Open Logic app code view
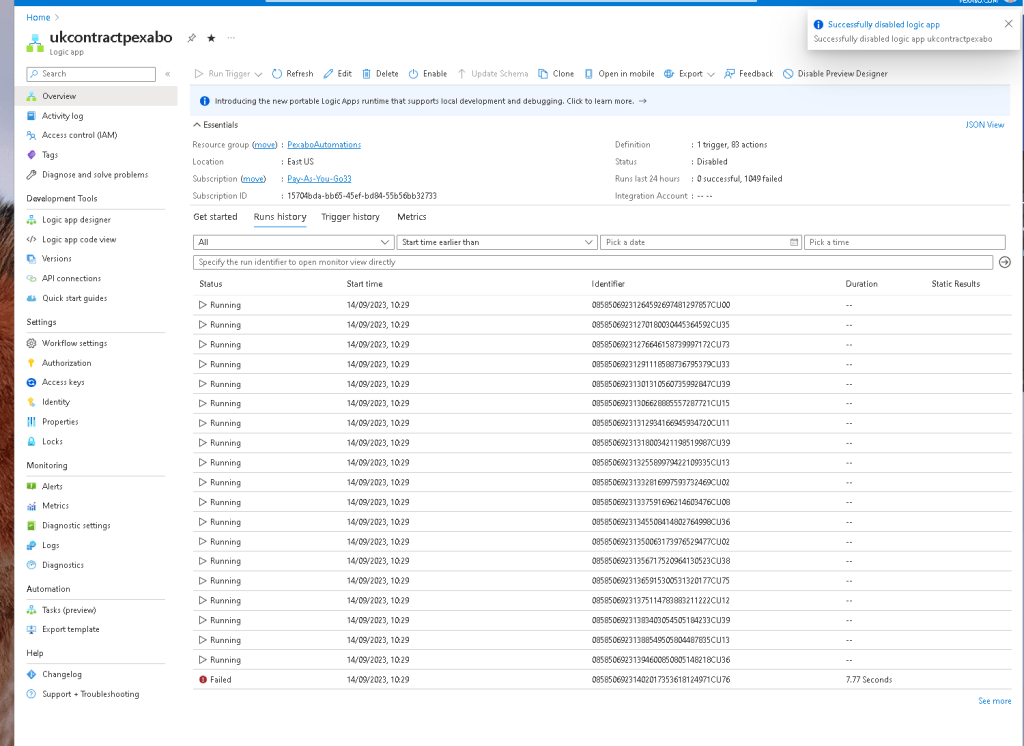This screenshot has width=1024, height=746. [79, 239]
